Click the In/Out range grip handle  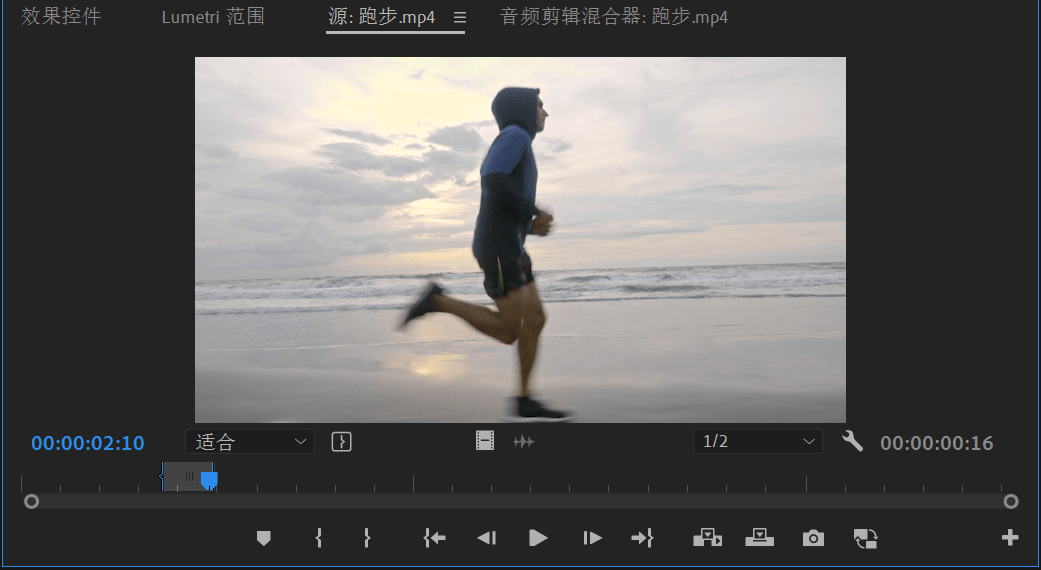pos(189,476)
